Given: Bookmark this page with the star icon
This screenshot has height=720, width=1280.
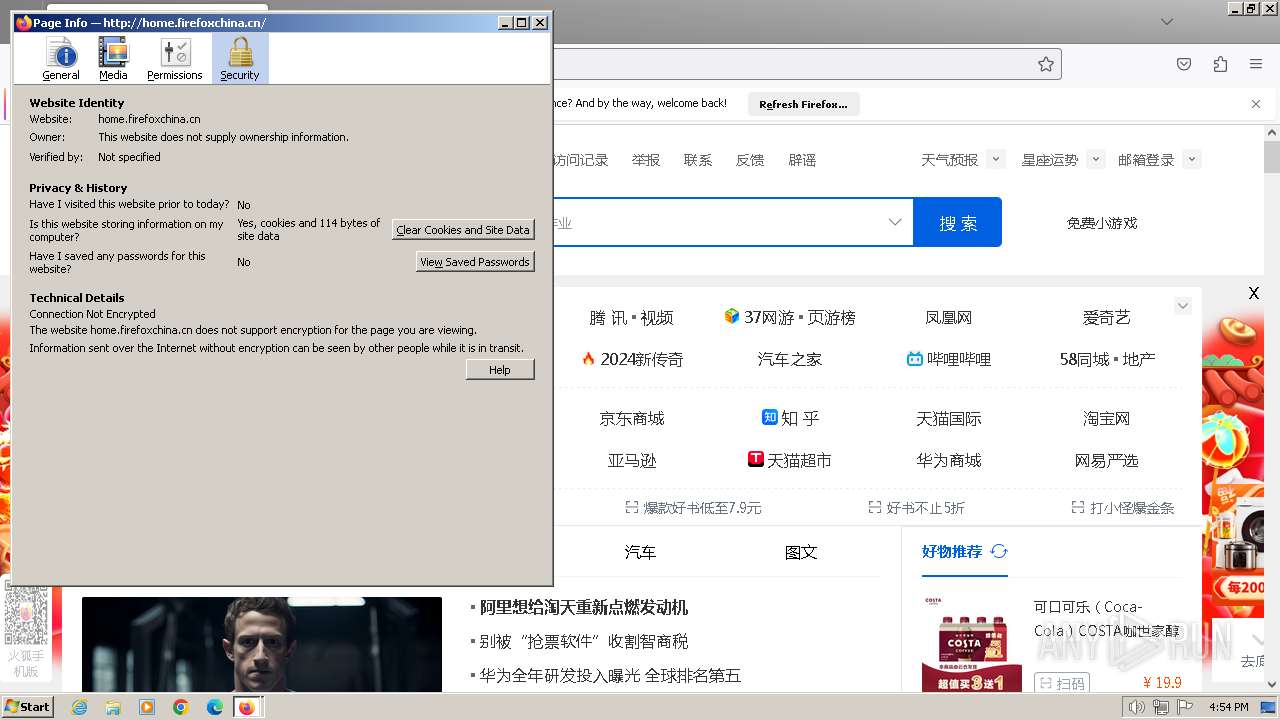Looking at the screenshot, I should [x=1046, y=64].
